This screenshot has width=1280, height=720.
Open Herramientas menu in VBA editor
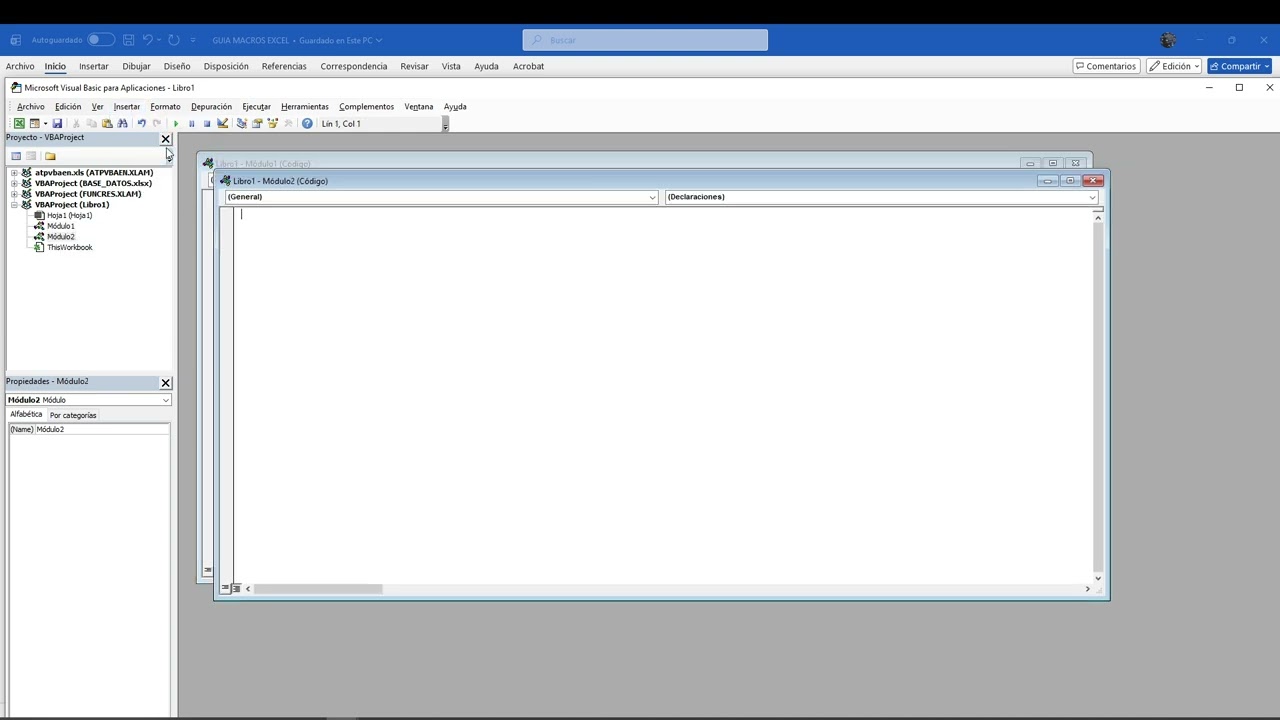305,107
